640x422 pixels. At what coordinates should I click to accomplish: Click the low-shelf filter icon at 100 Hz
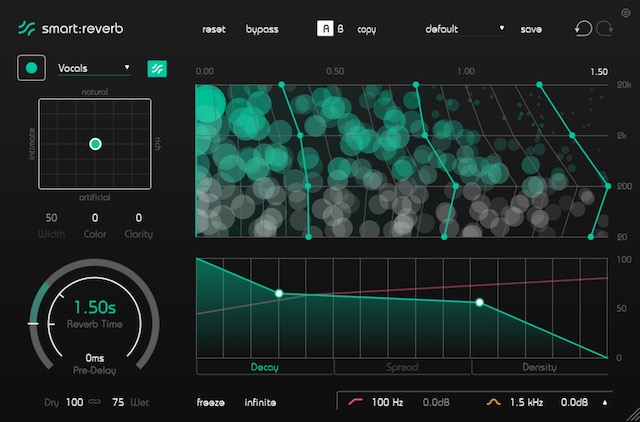click(x=355, y=402)
